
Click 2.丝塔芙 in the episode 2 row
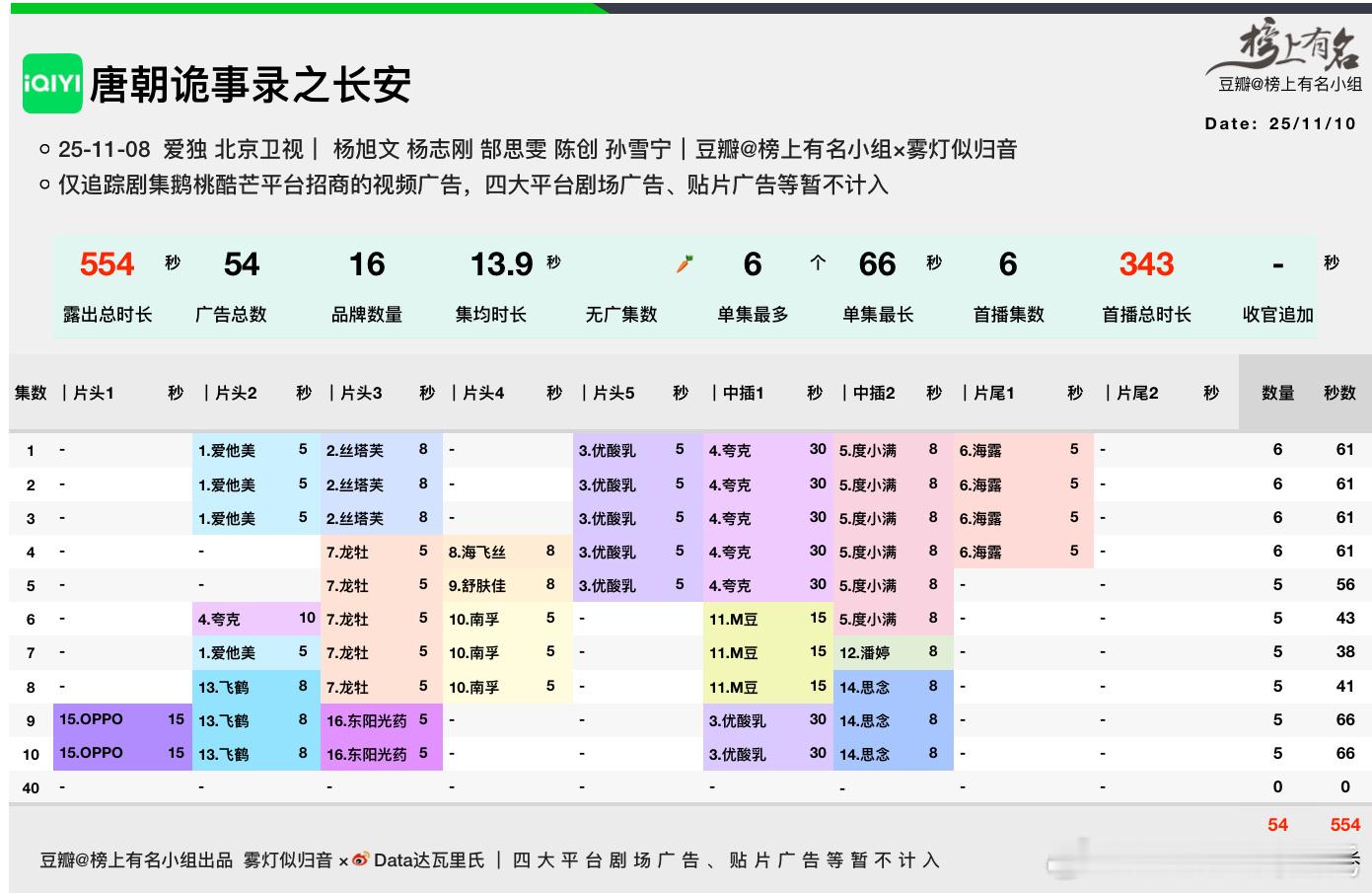coord(355,485)
